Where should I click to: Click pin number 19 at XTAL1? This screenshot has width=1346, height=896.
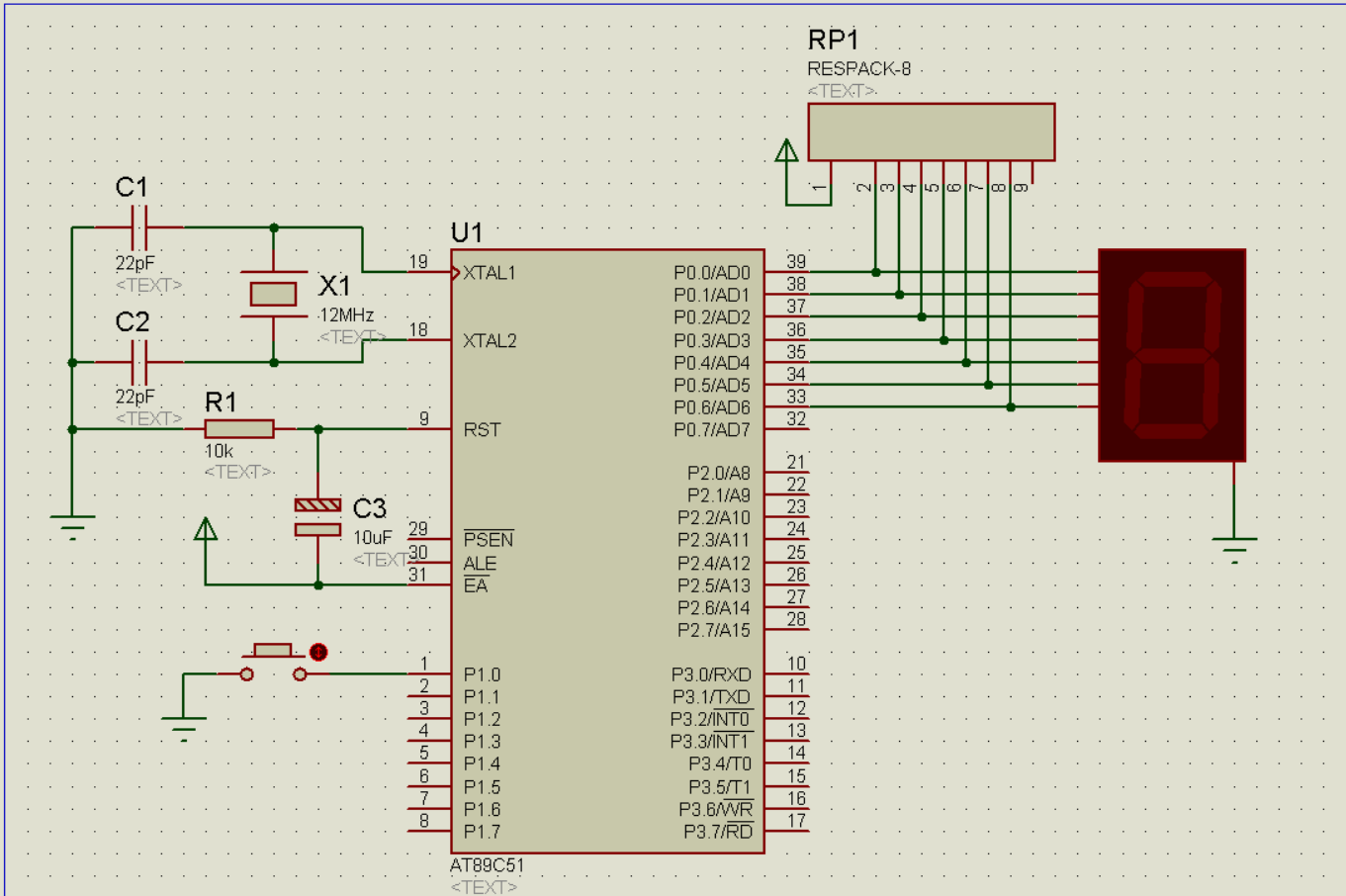tap(418, 262)
